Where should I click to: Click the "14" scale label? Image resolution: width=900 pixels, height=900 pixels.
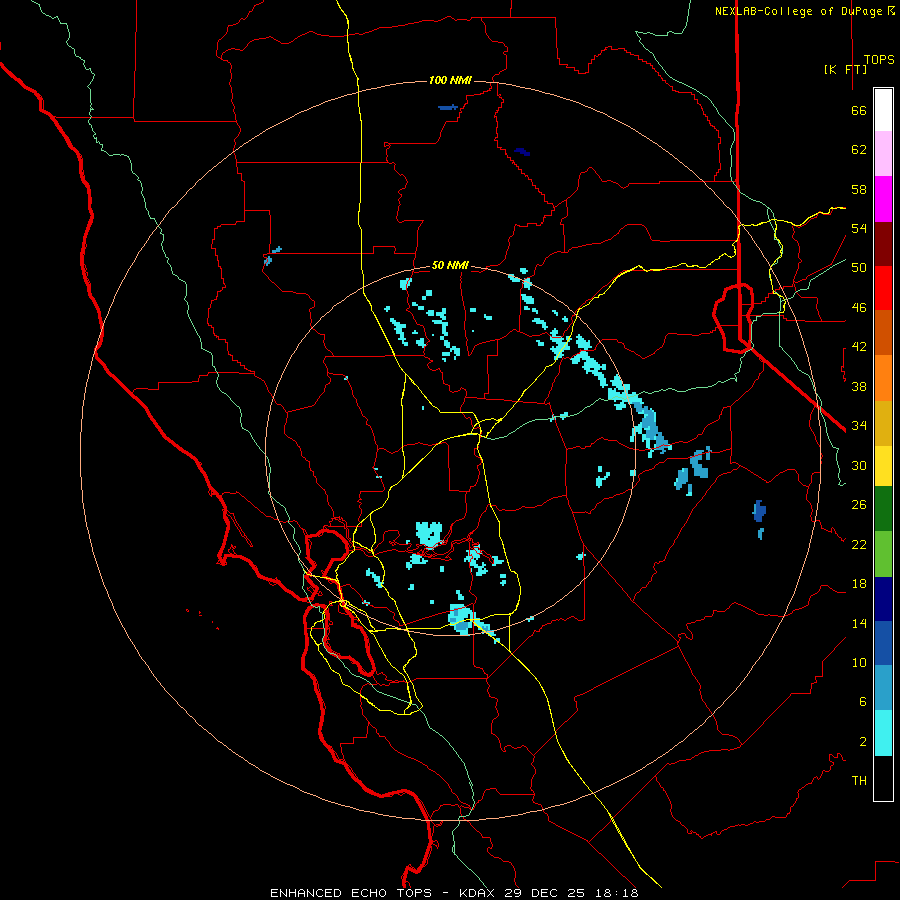tap(859, 623)
